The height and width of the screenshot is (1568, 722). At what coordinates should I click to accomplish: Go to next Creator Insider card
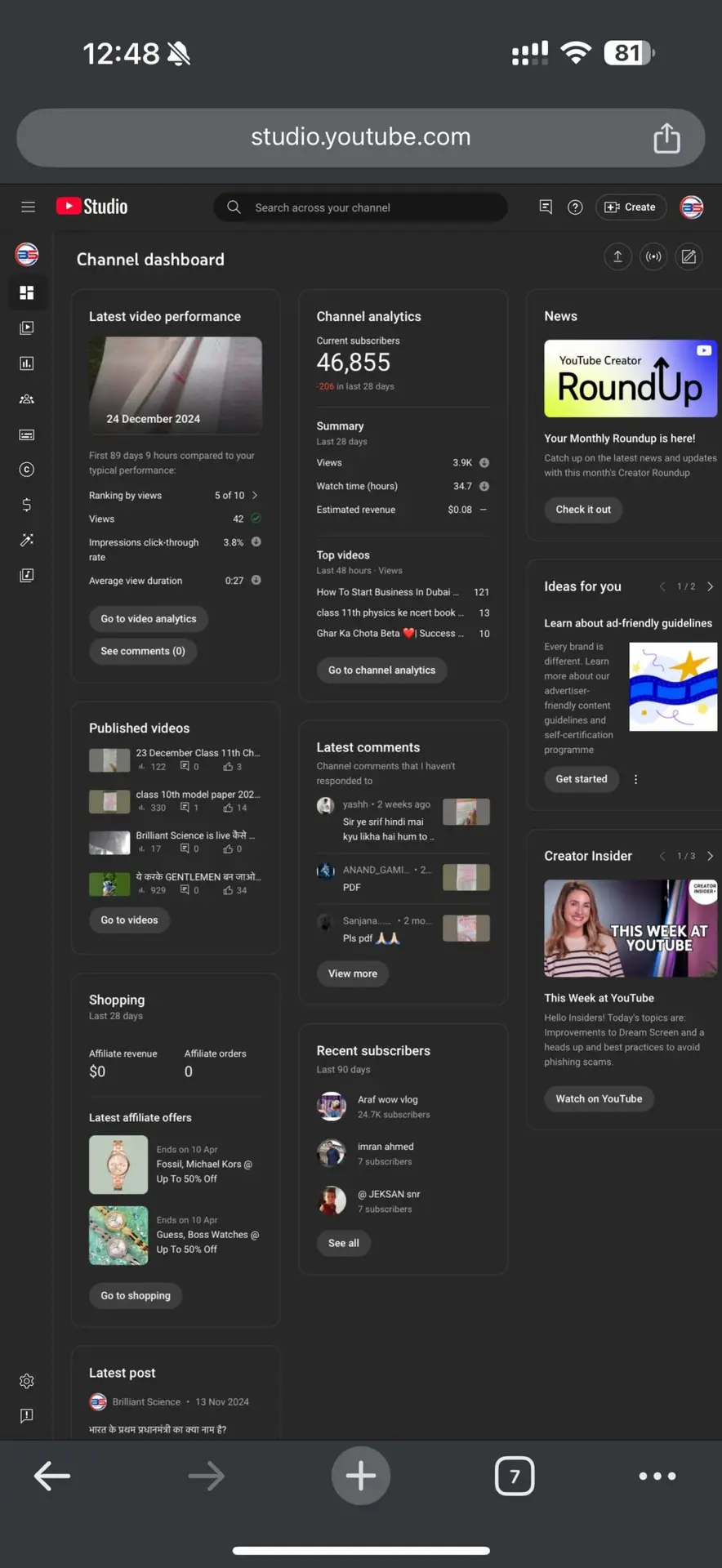click(x=711, y=856)
